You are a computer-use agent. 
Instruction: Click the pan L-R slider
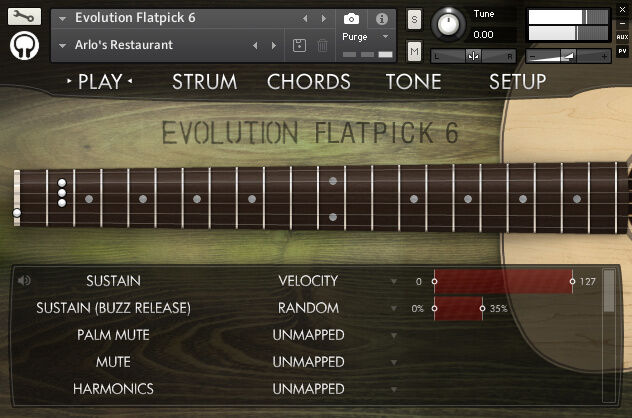(x=474, y=56)
